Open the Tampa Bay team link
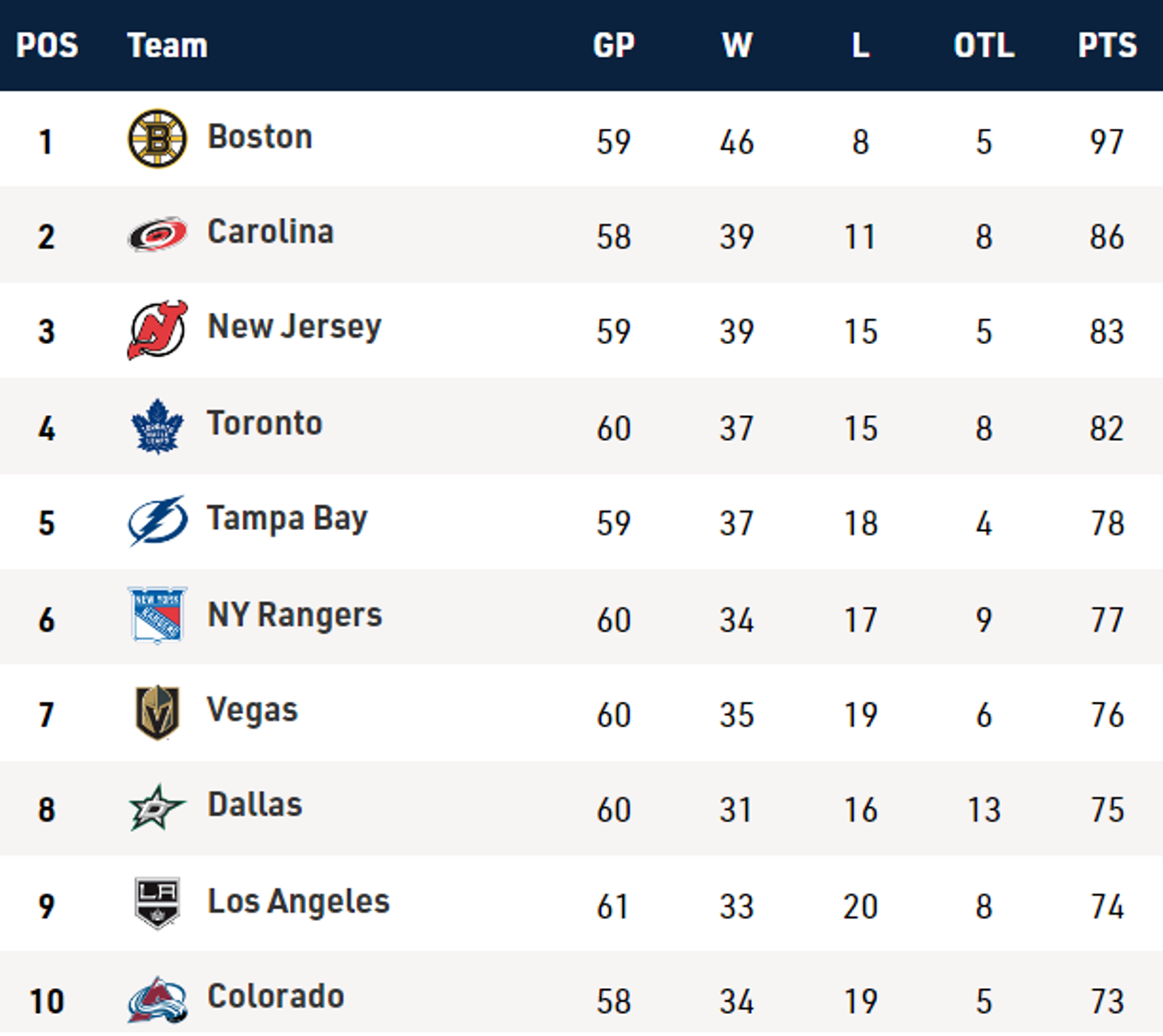 [x=287, y=519]
